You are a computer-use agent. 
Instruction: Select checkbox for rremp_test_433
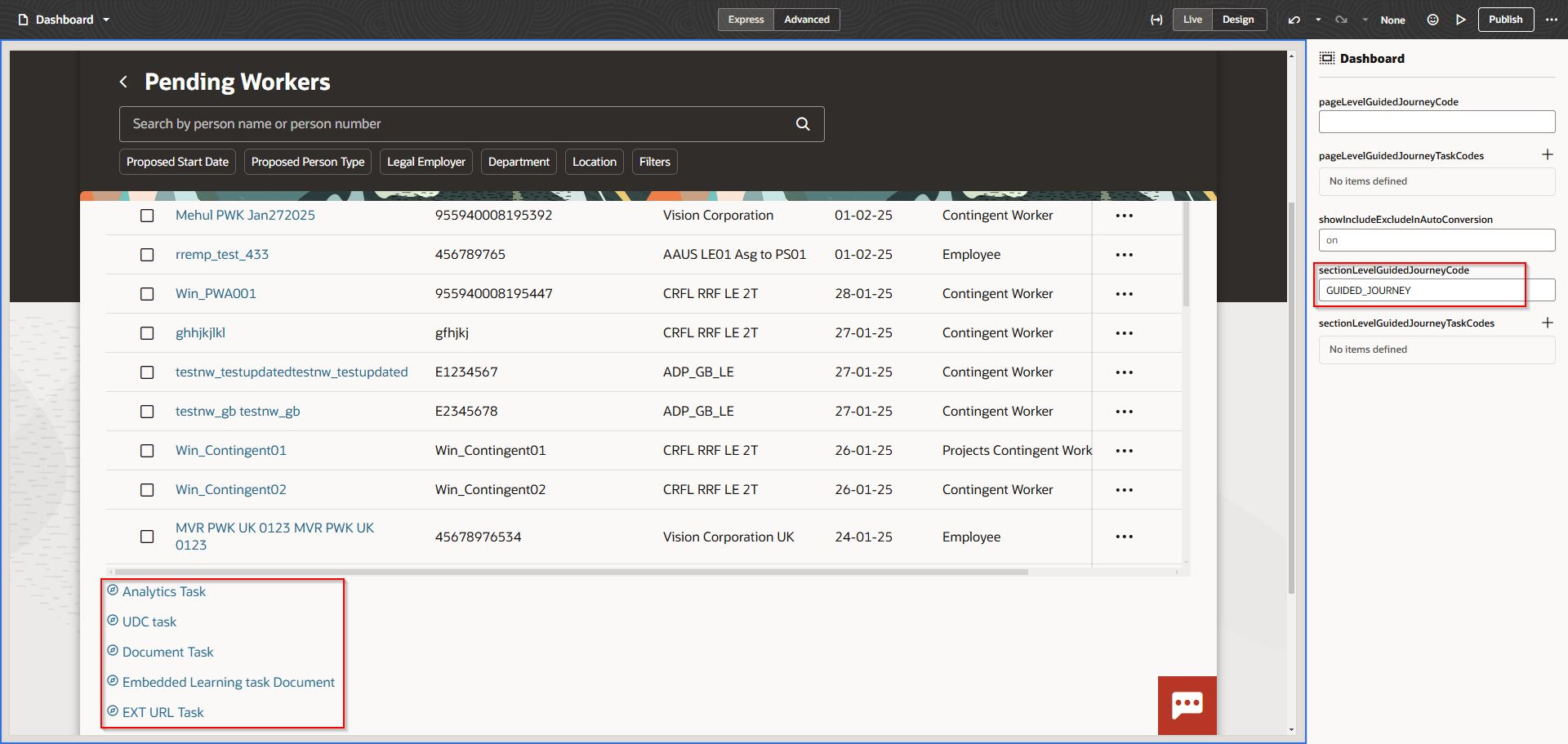point(147,255)
